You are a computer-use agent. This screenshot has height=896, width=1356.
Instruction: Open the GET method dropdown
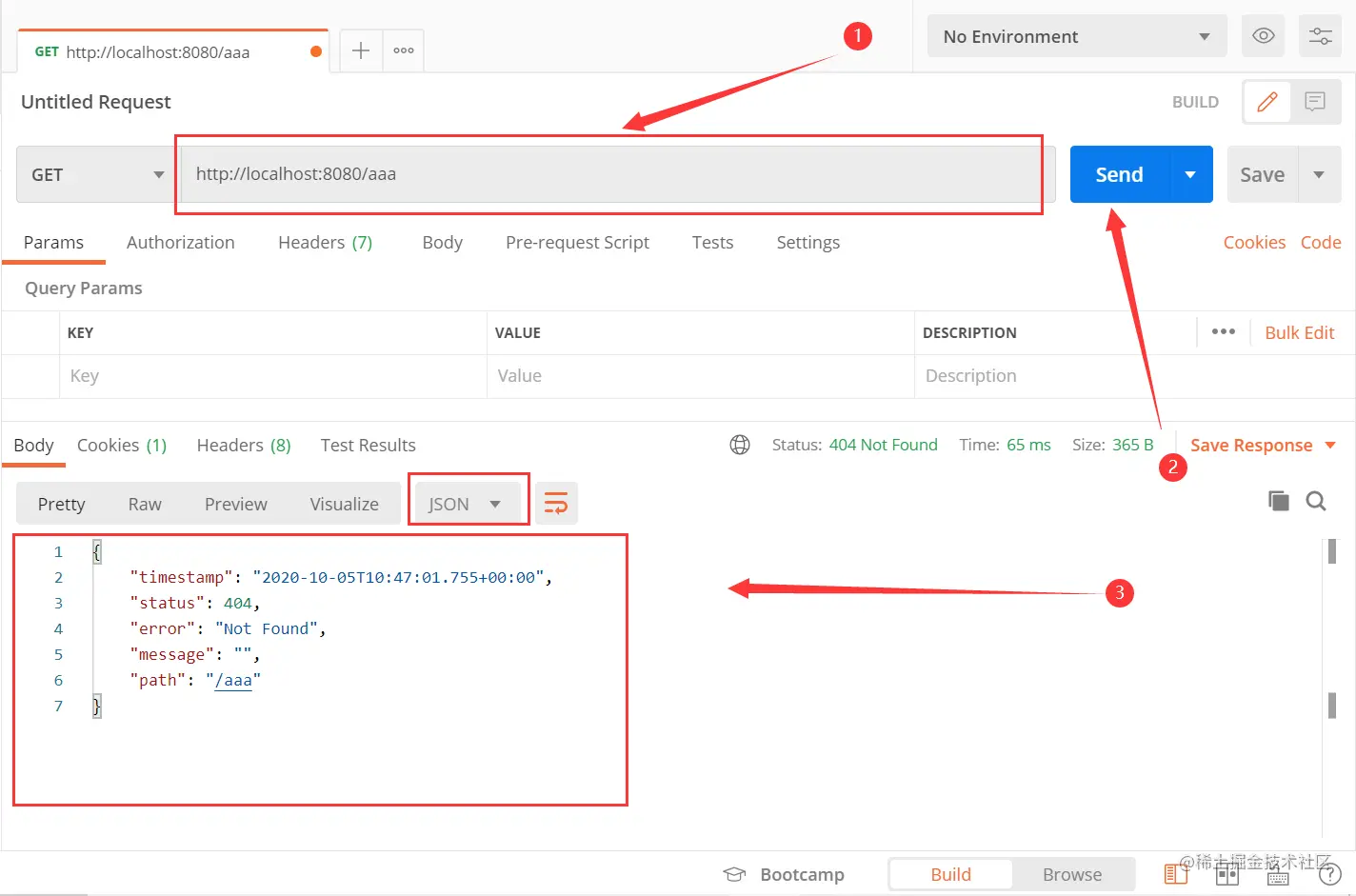point(95,174)
